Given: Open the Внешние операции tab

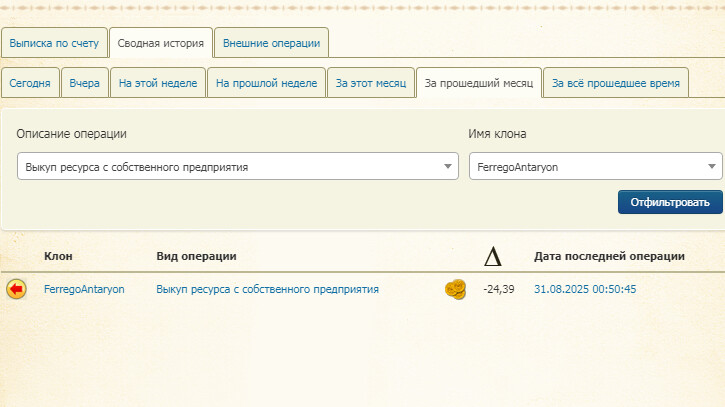Looking at the screenshot, I should (x=271, y=43).
